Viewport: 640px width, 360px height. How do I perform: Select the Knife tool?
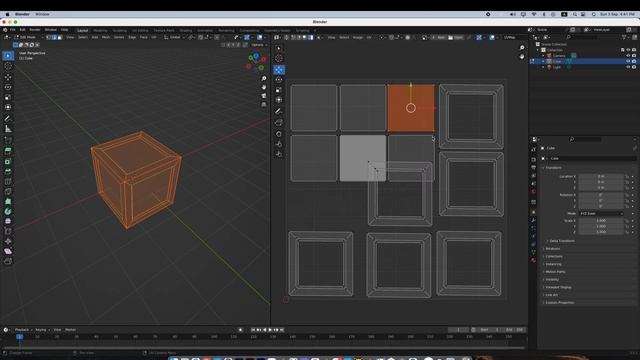point(8,191)
